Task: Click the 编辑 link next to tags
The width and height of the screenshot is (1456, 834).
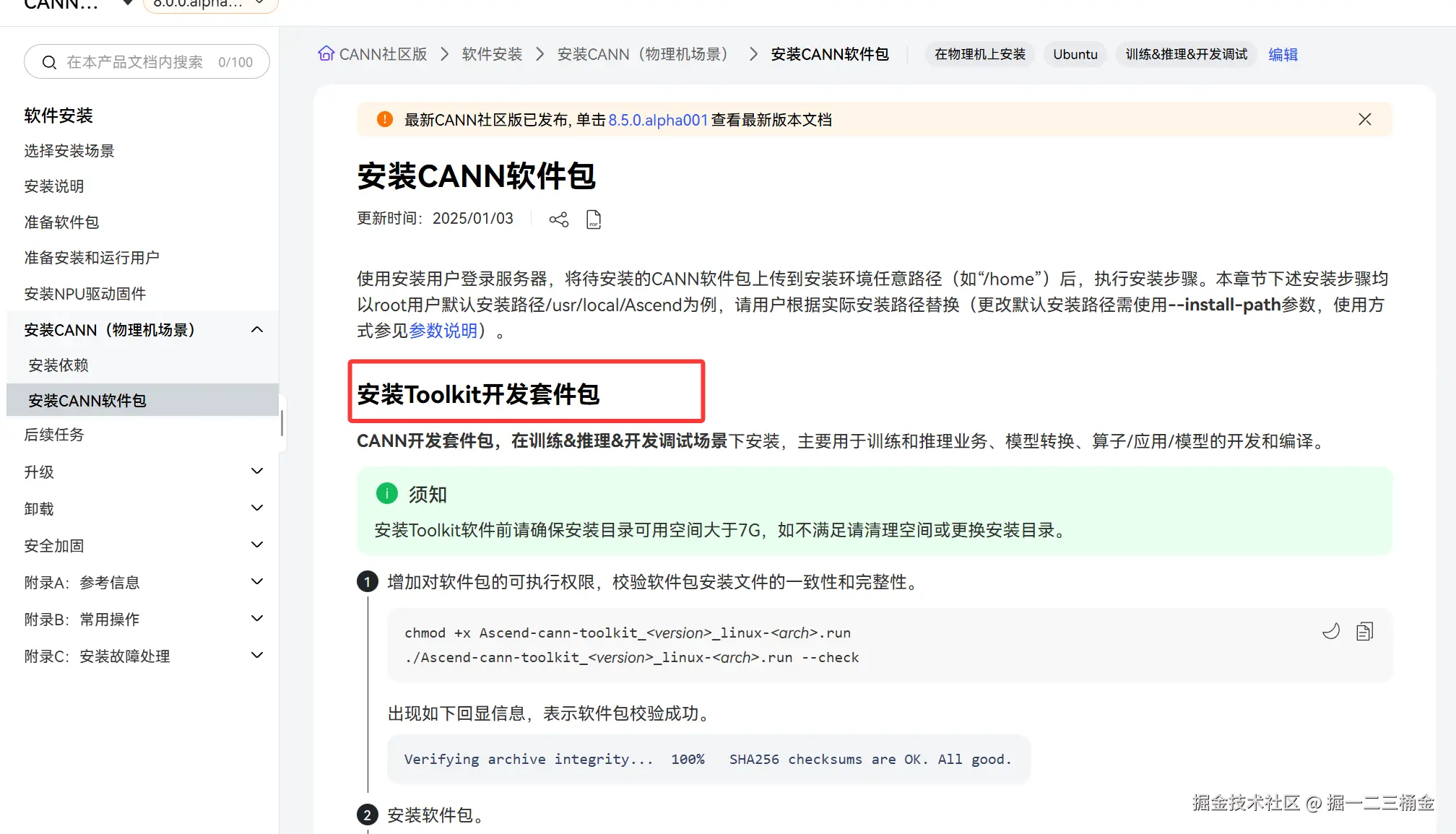Action: [1283, 55]
